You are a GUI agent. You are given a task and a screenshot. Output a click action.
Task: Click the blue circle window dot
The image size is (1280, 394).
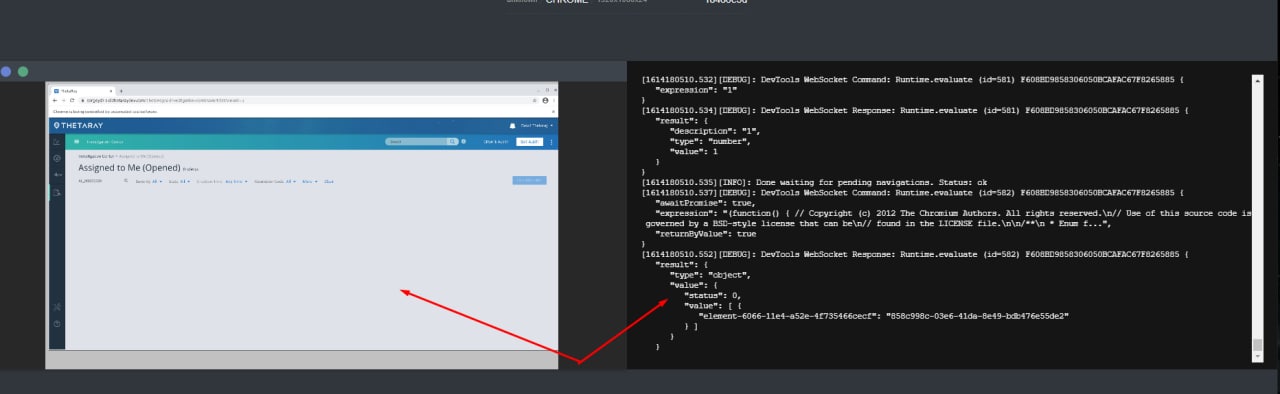pos(6,72)
